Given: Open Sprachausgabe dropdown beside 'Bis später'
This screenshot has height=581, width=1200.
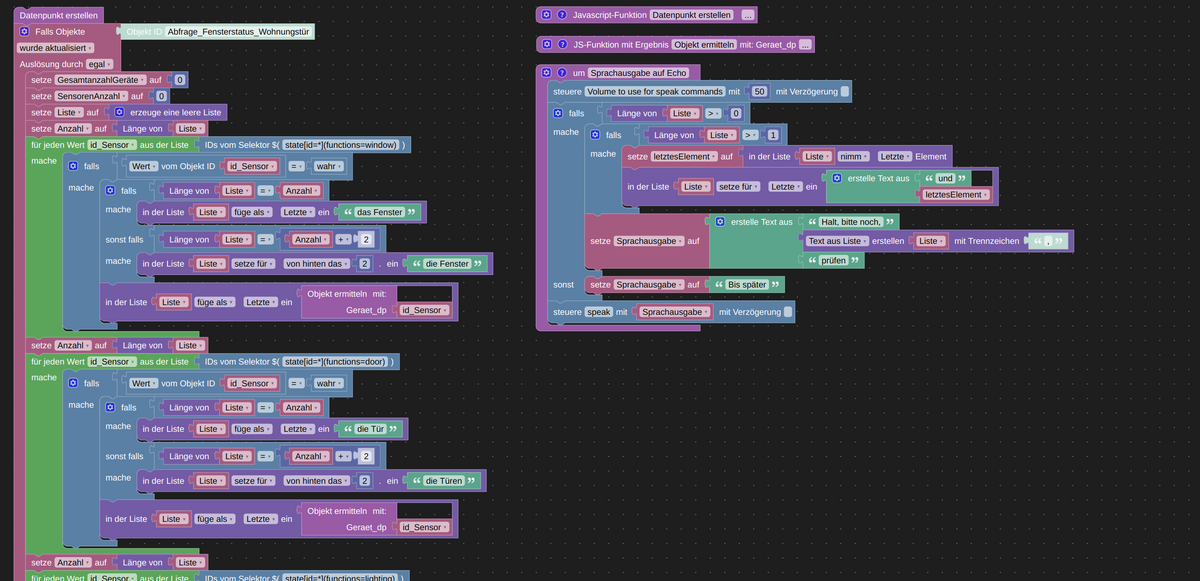Looking at the screenshot, I should click(x=650, y=285).
